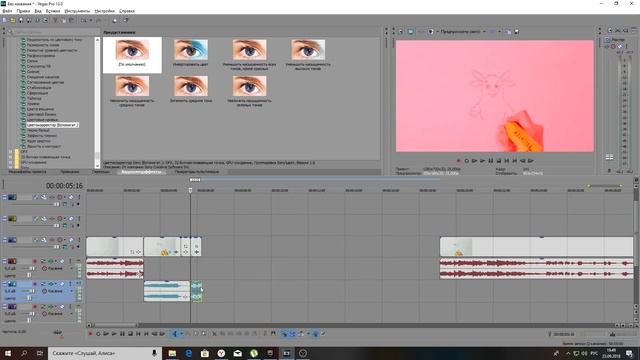The height and width of the screenshot is (360, 640).
Task: Click Pause in the preview window
Action: click(491, 161)
